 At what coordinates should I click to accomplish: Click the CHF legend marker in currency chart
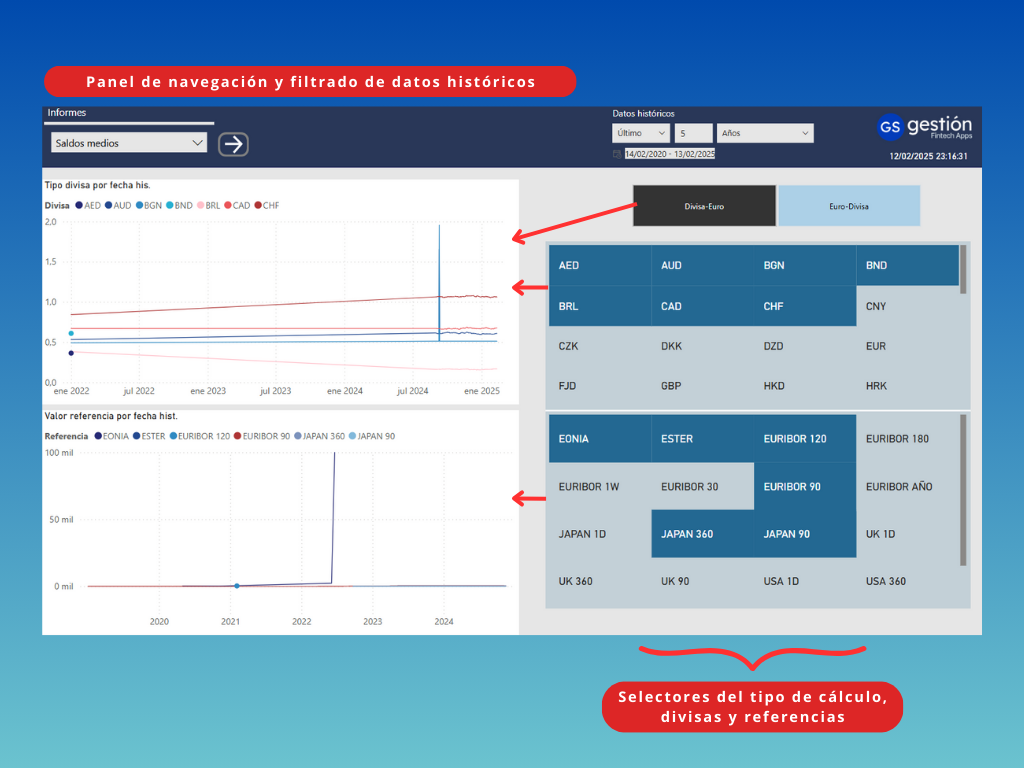258,205
